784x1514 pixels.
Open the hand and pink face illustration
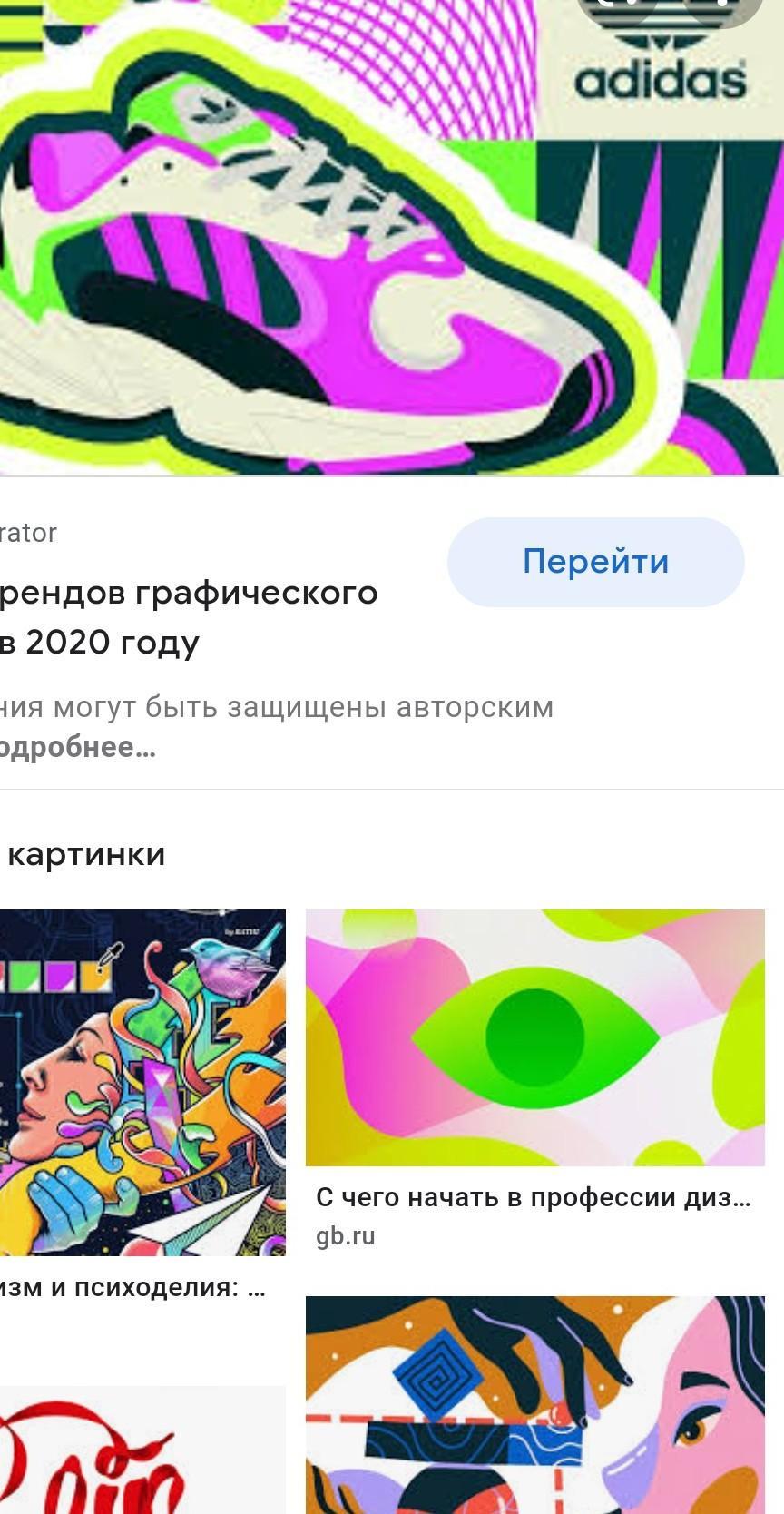(535, 1405)
